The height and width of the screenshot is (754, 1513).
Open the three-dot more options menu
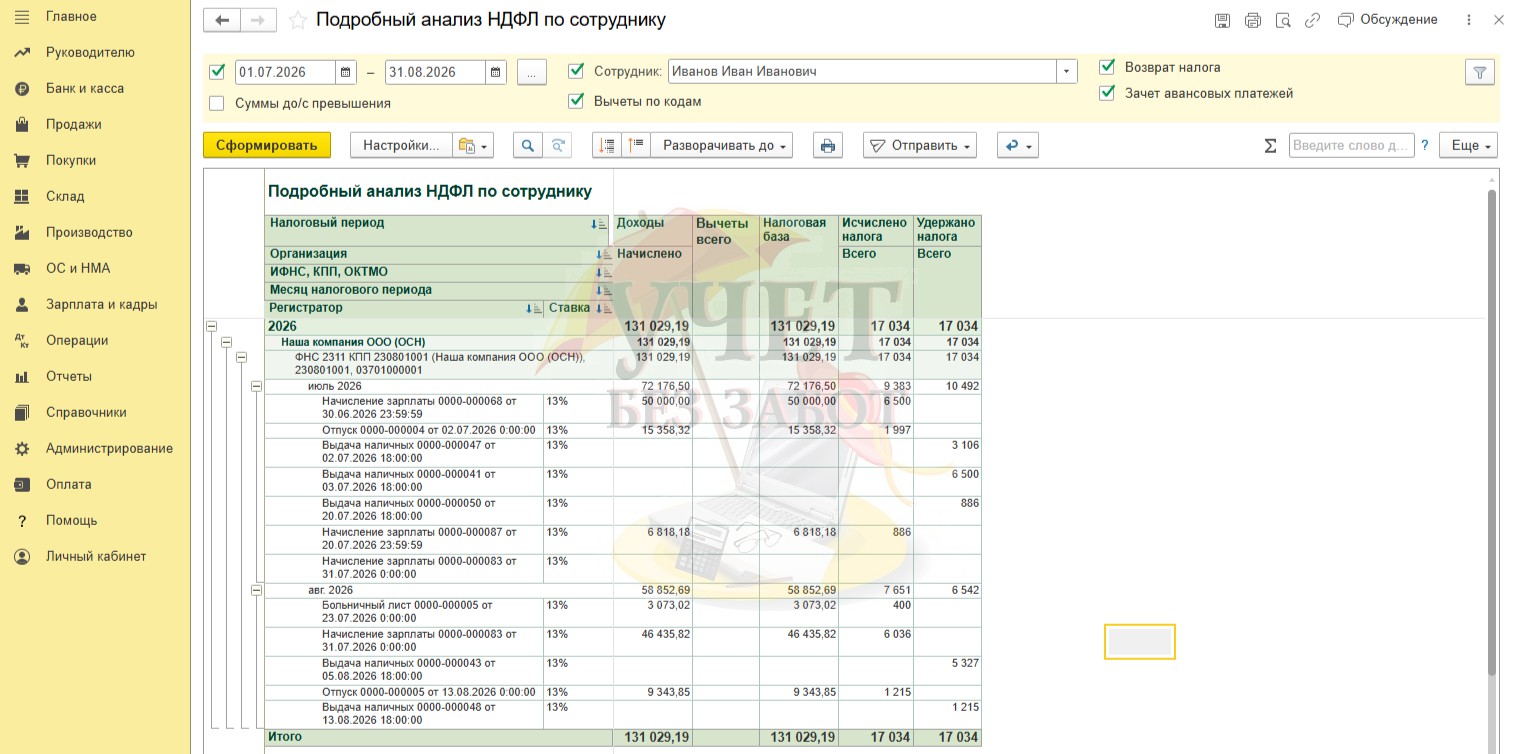click(x=1469, y=20)
